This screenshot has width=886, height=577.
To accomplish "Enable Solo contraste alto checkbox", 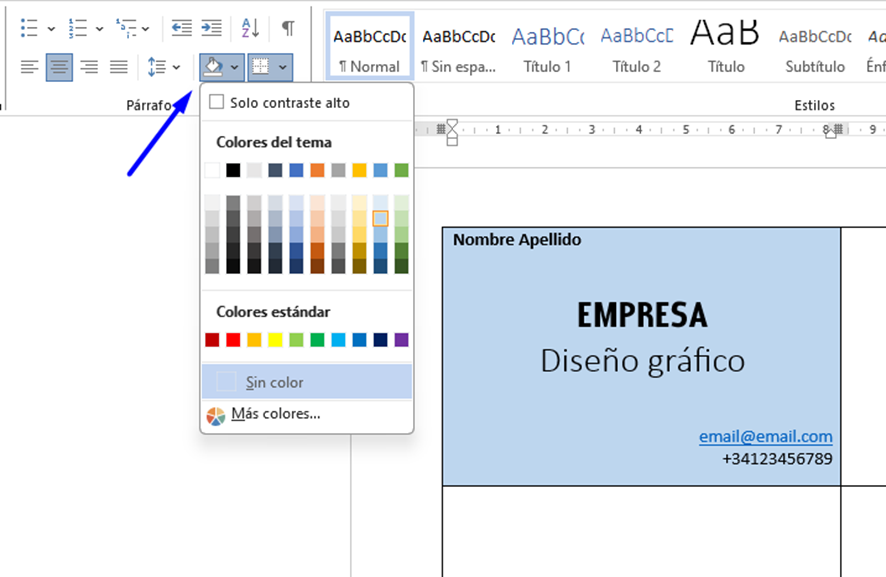I will pyautogui.click(x=217, y=102).
